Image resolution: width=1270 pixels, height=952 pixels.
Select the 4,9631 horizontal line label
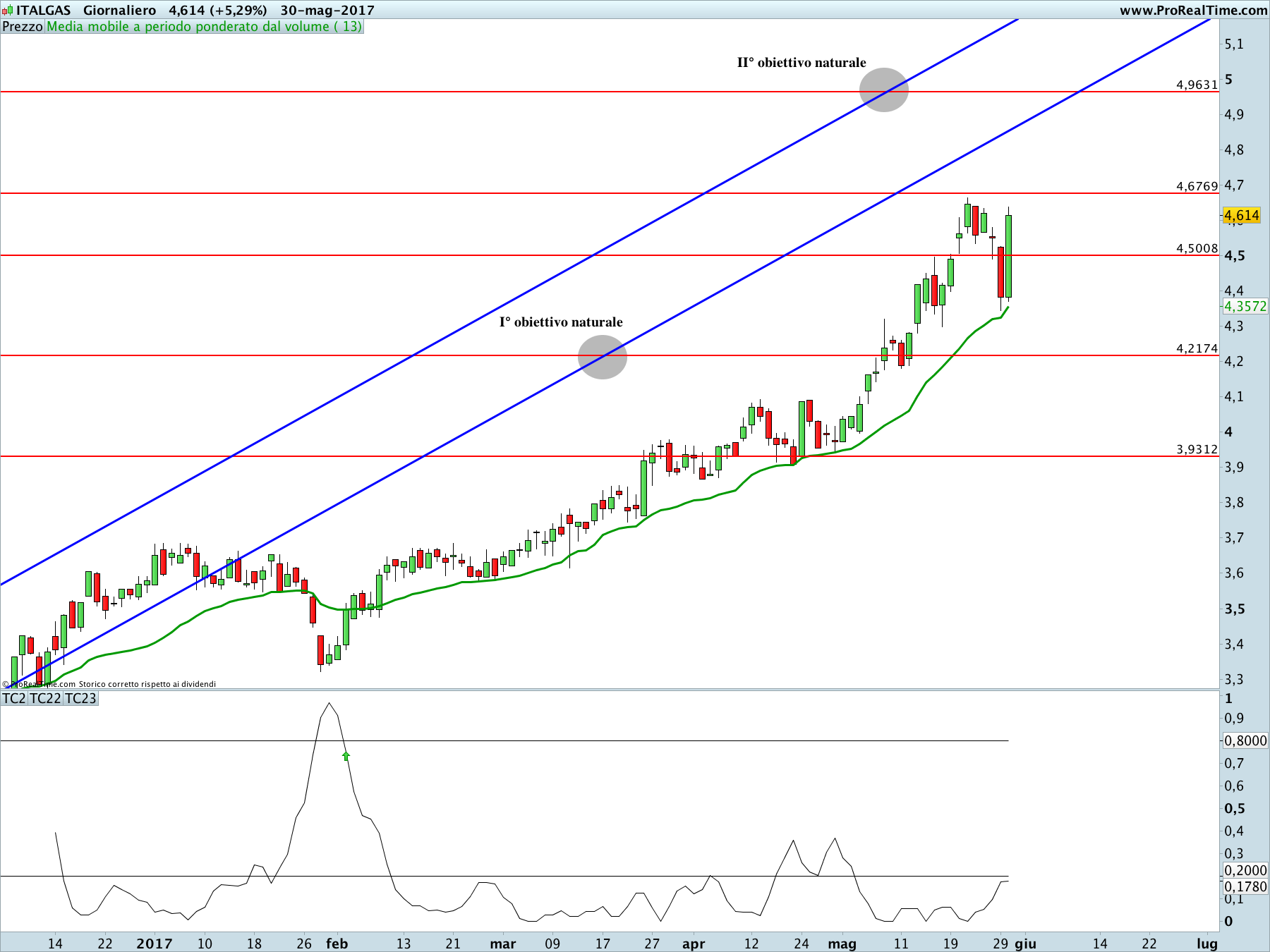pos(1197,85)
